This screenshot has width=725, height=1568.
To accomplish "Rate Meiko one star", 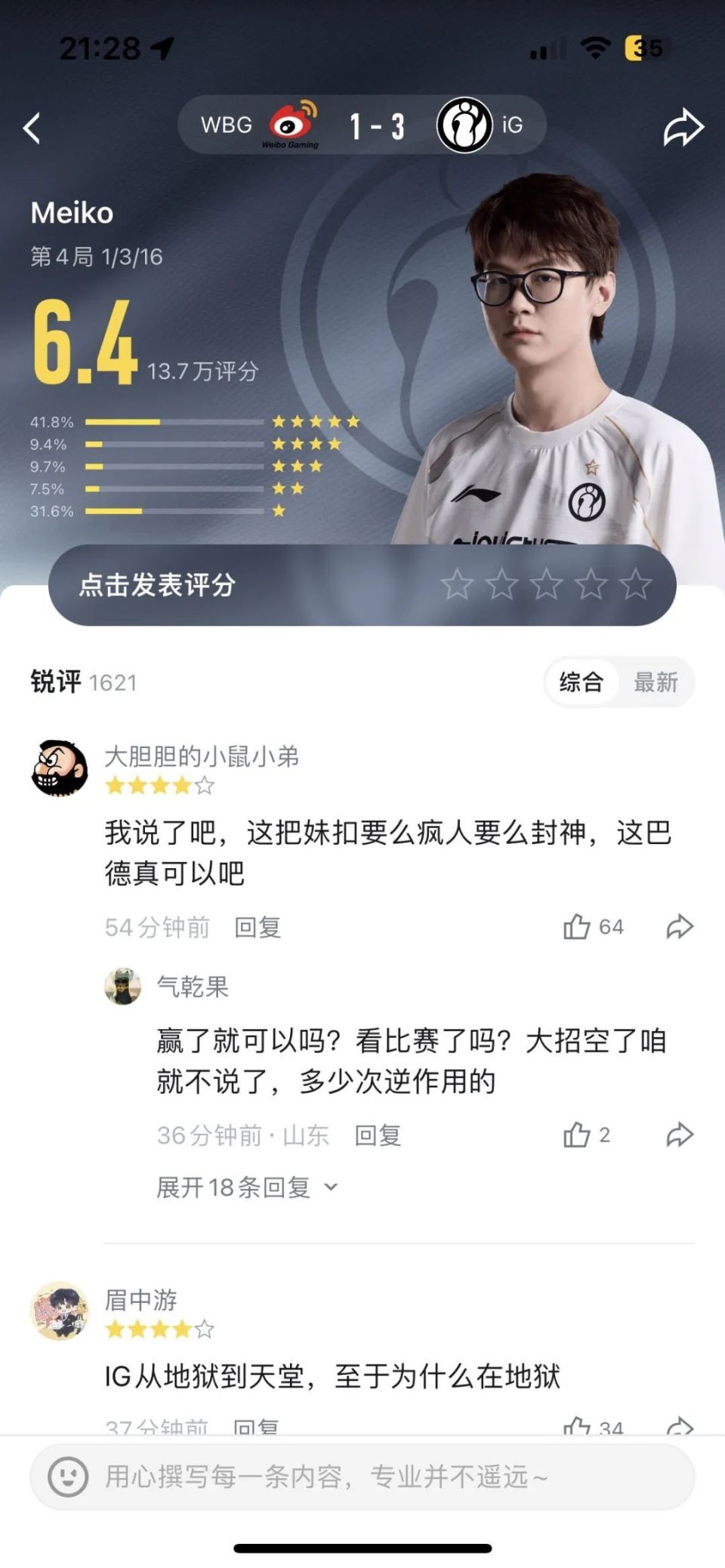I will tap(457, 584).
